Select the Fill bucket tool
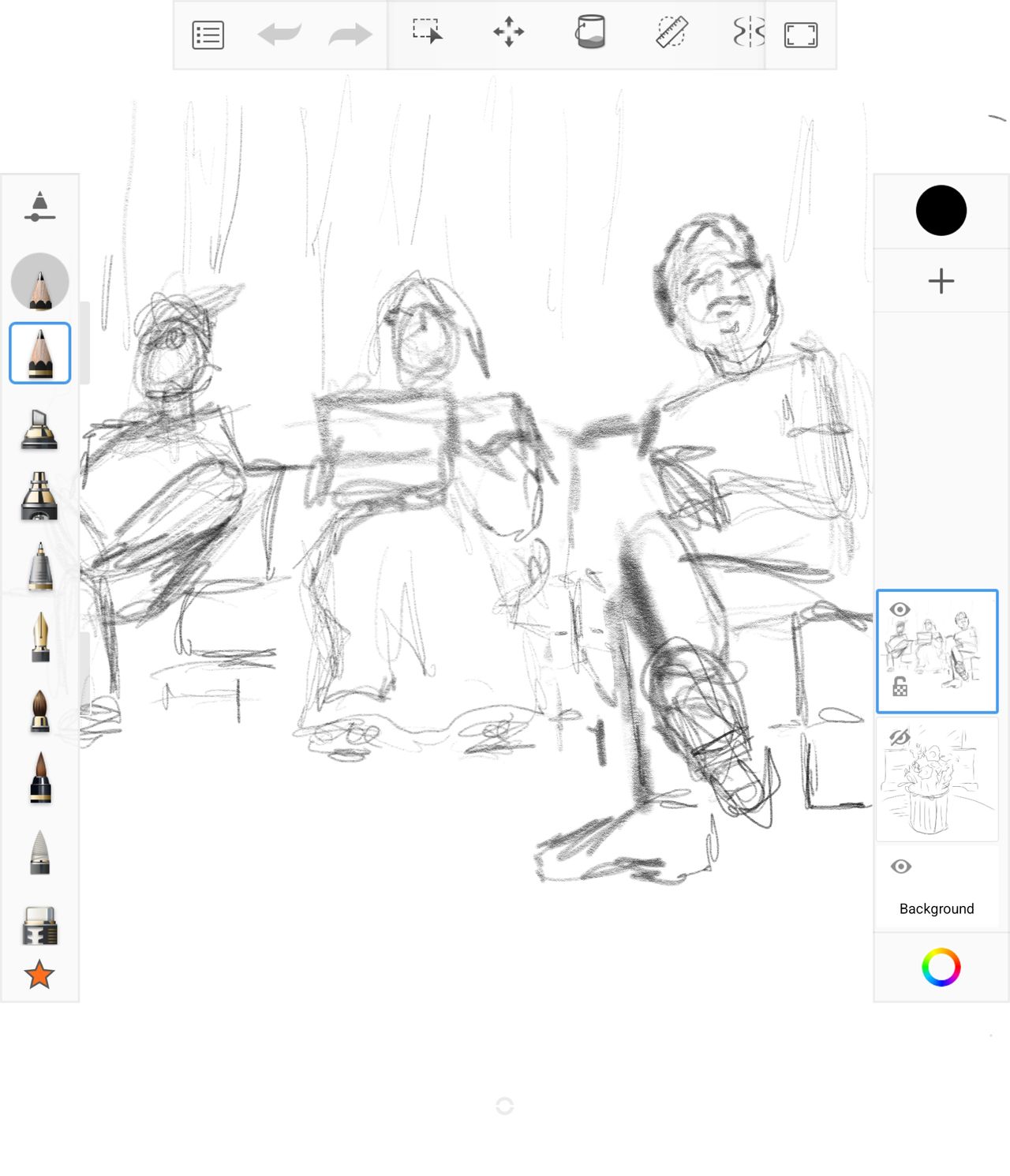1010x1176 pixels. pos(590,32)
